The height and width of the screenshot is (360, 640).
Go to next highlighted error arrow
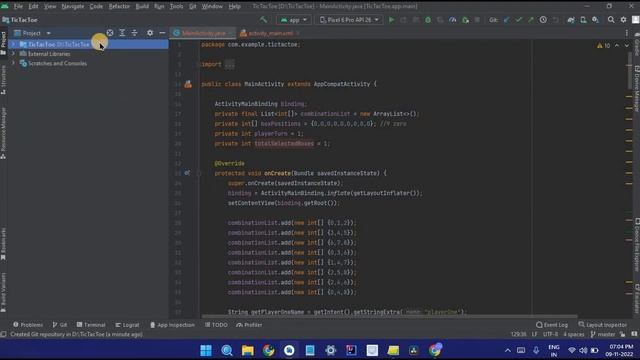click(x=627, y=46)
